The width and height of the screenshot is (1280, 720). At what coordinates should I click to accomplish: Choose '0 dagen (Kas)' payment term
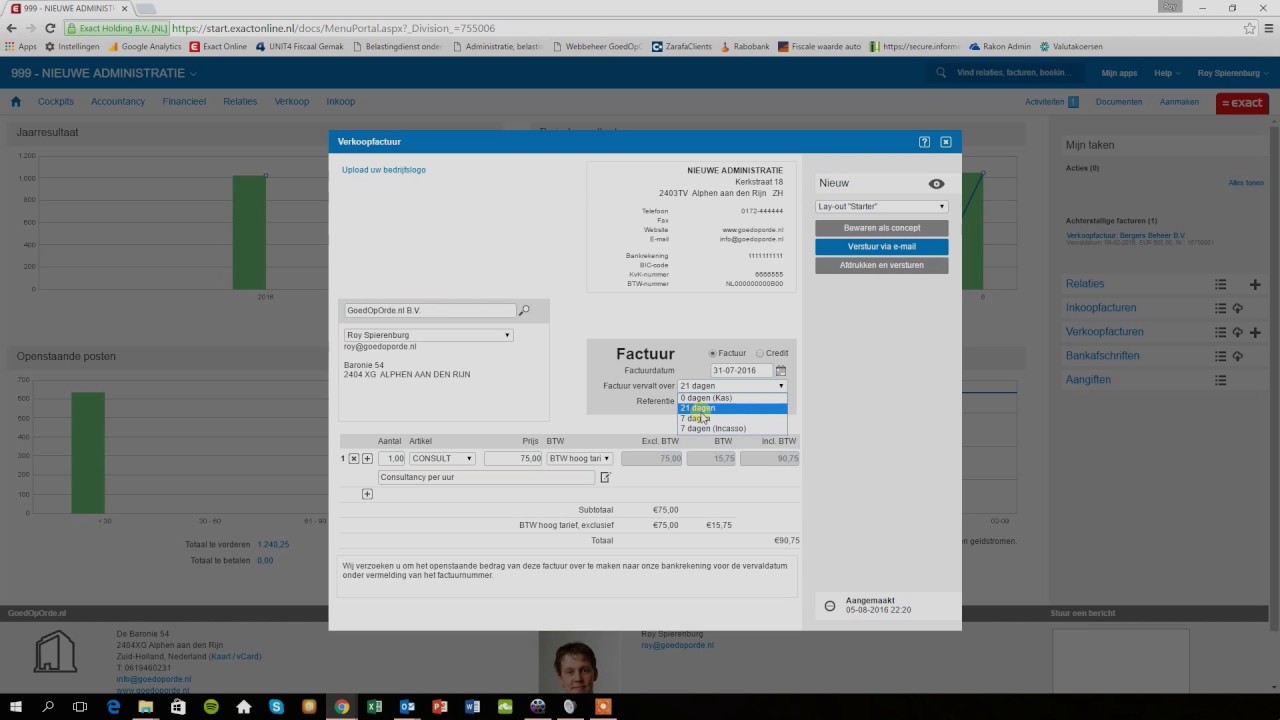click(x=733, y=398)
